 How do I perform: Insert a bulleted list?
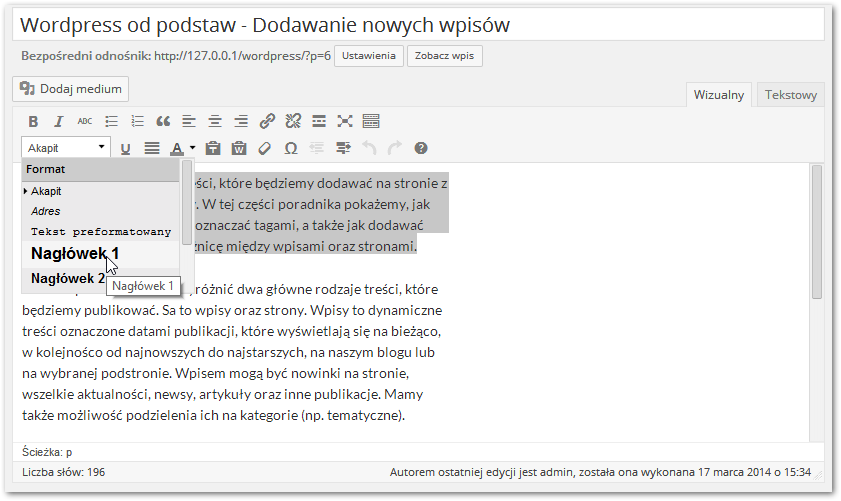tap(112, 122)
